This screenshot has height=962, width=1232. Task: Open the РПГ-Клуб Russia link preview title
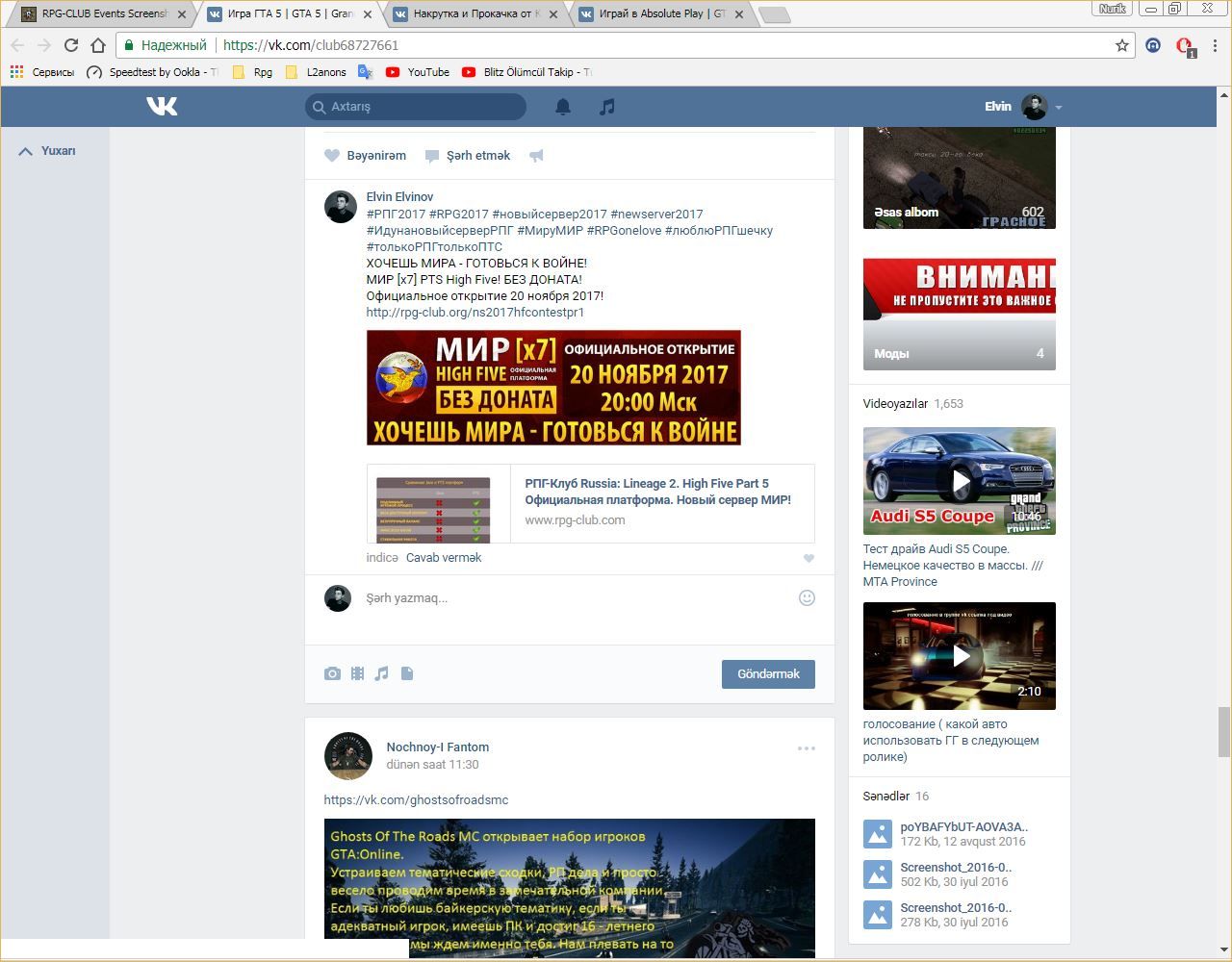(658, 492)
